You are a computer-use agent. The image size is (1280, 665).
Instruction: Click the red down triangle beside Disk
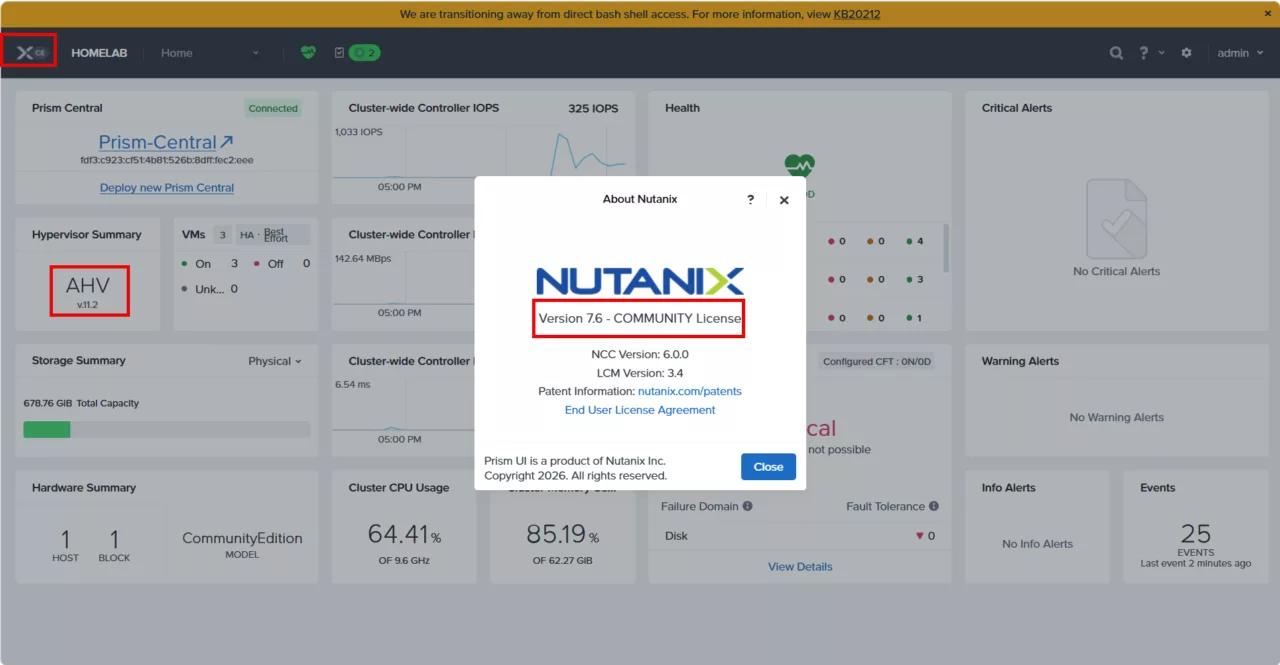pos(919,536)
